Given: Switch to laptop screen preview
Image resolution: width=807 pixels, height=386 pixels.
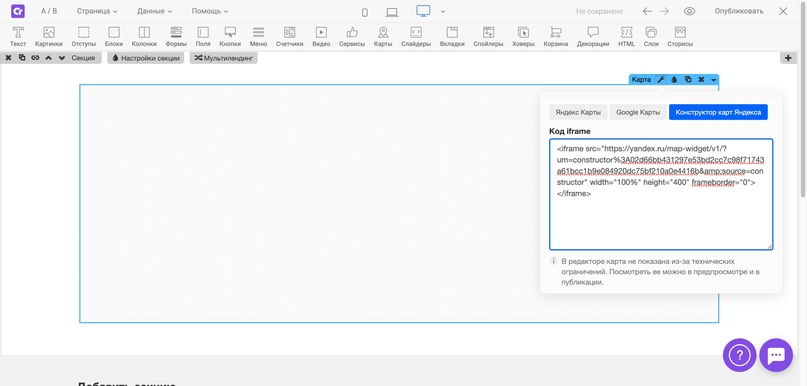Looking at the screenshot, I should [392, 12].
